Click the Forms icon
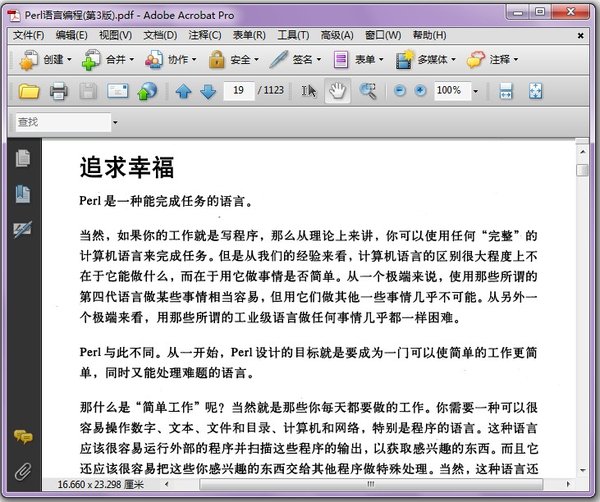 (x=341, y=60)
